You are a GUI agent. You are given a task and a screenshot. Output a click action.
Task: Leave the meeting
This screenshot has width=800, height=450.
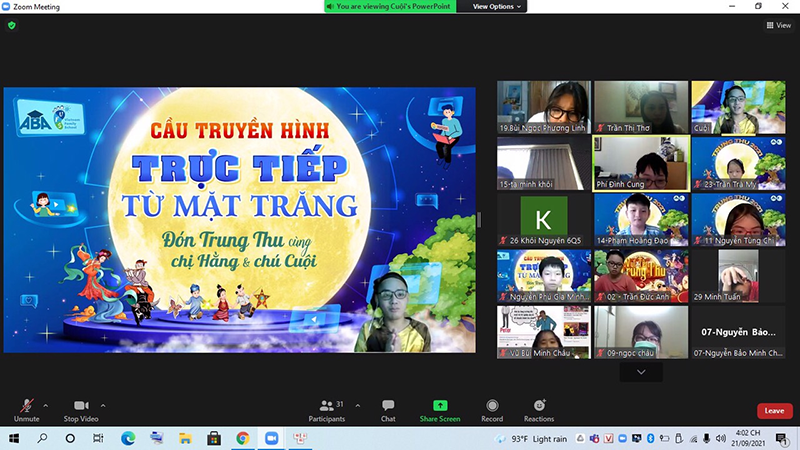click(774, 411)
